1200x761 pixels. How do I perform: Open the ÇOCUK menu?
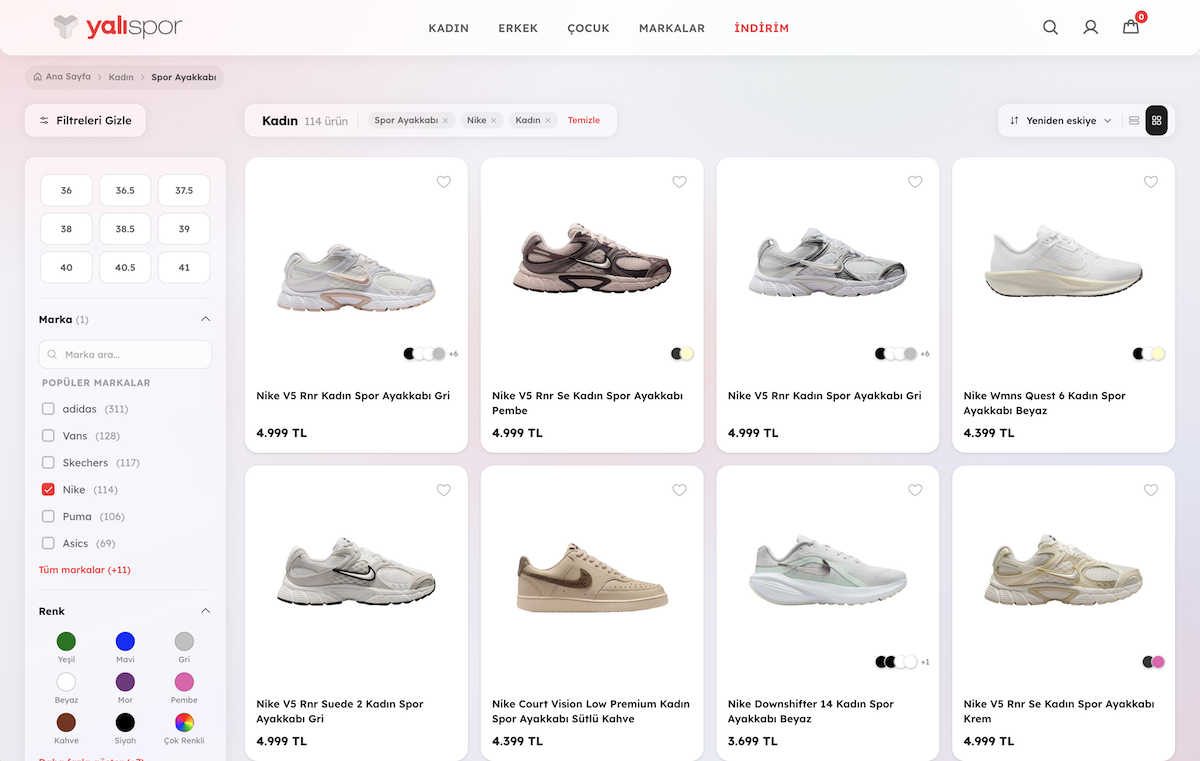(x=588, y=28)
